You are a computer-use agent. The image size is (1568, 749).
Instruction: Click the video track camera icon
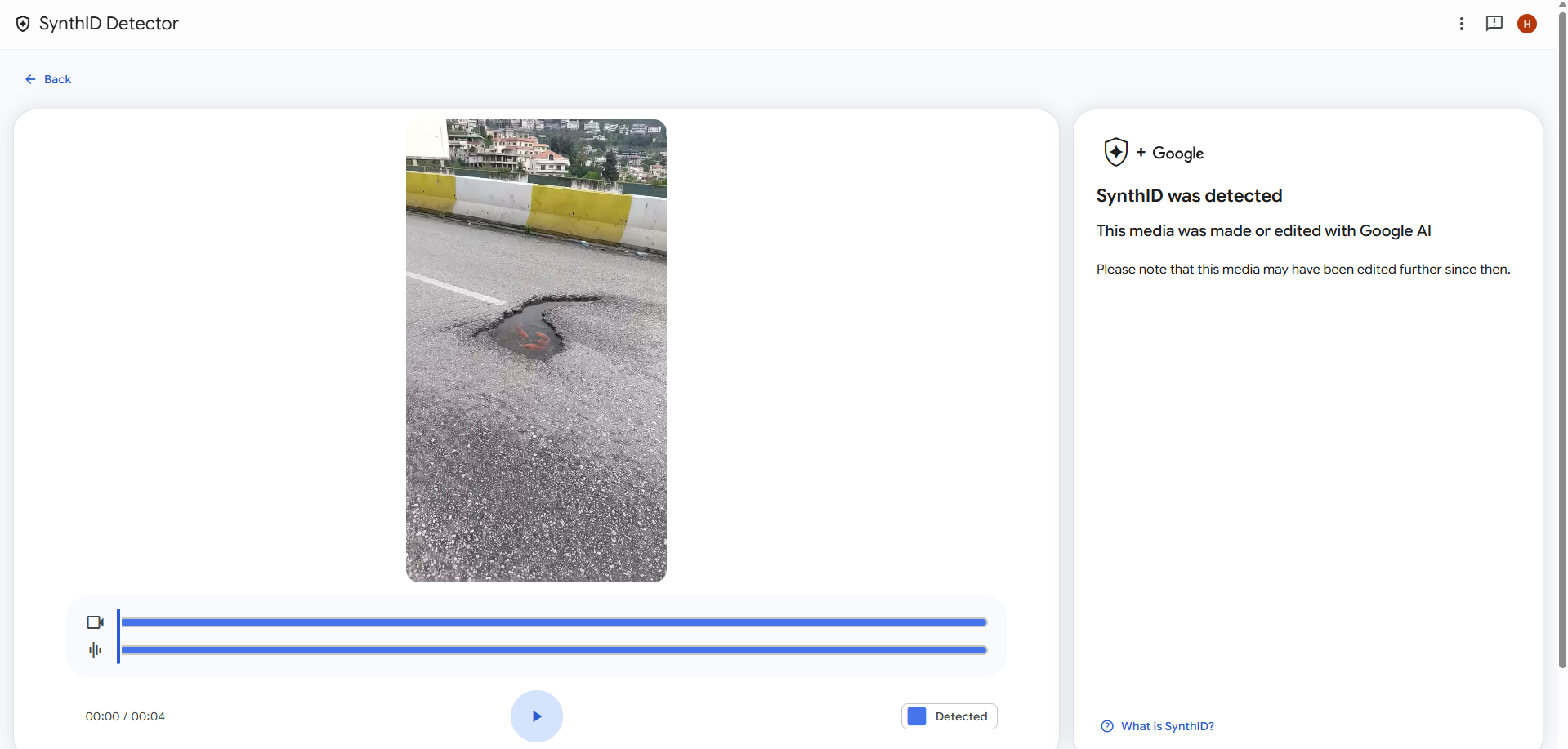[96, 622]
